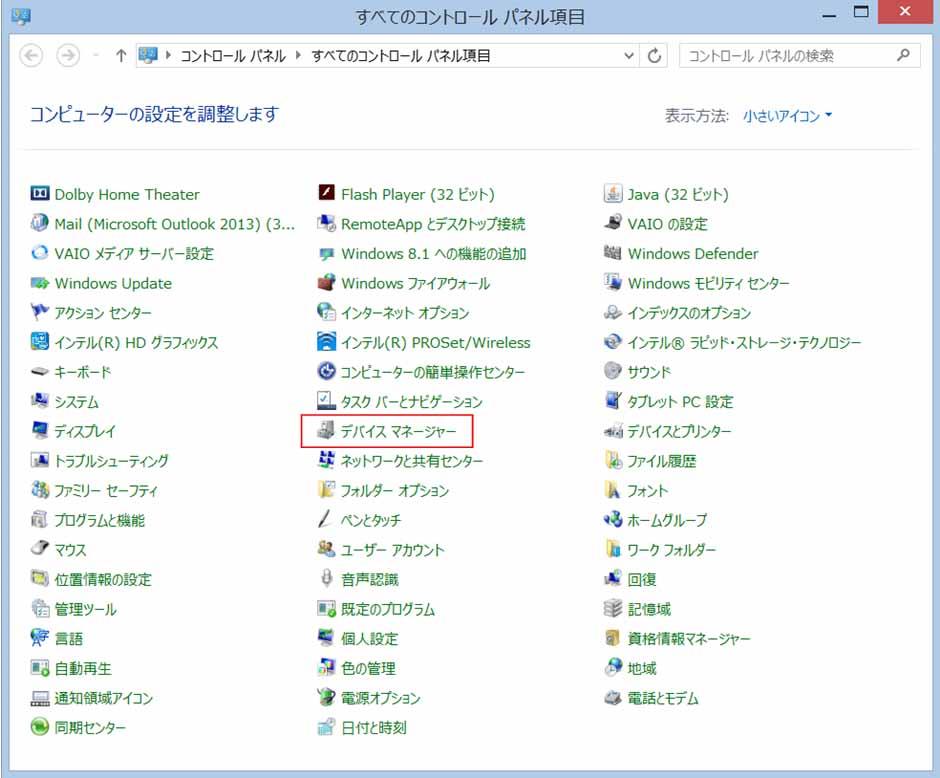Screen dimensions: 940x778
Task: Open the 管理ツール link
Action: point(85,609)
